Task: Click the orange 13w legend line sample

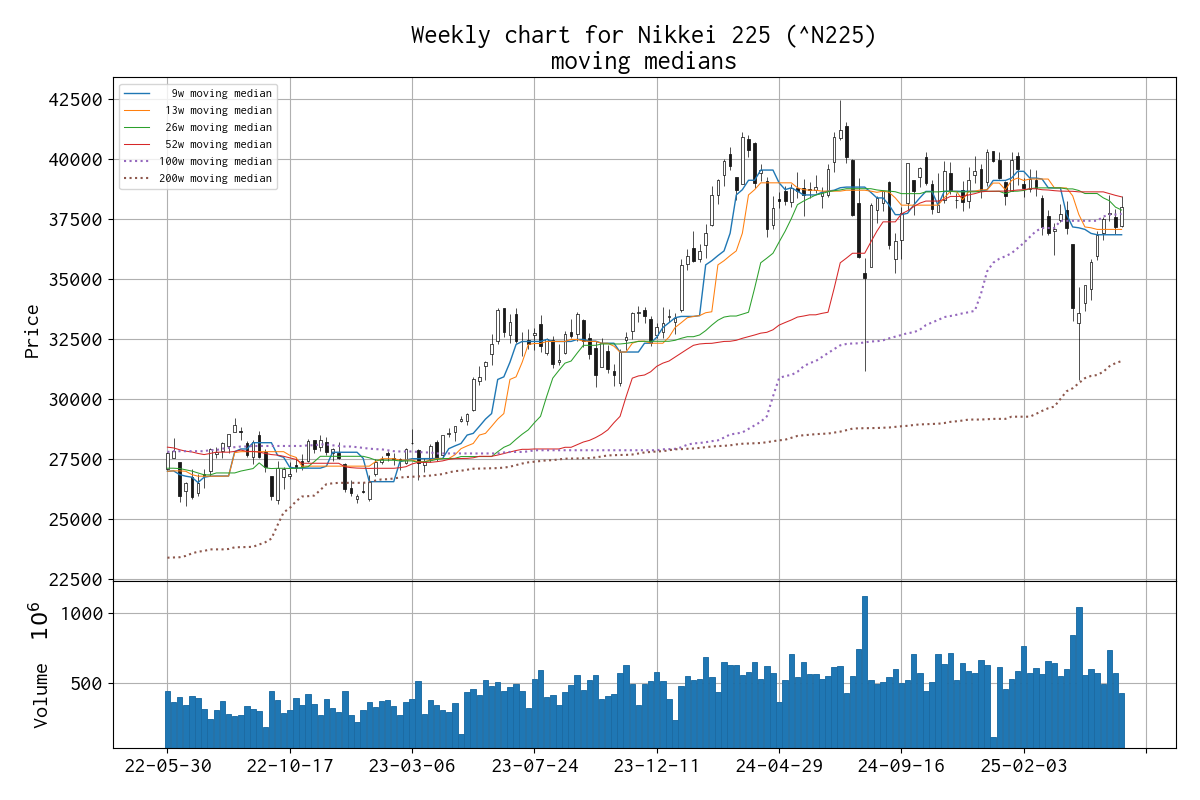Action: point(138,110)
